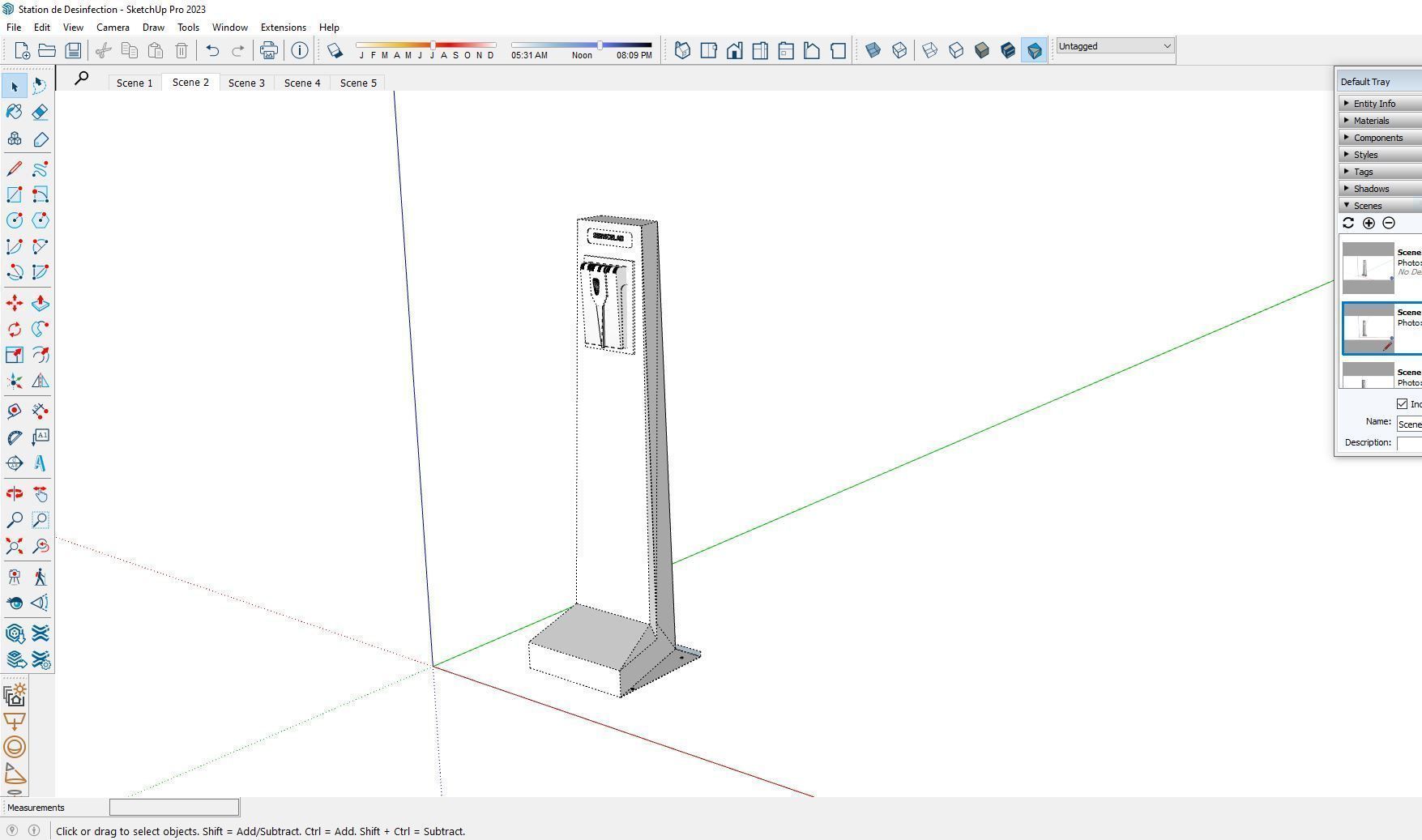Screen dimensions: 1422x840
Task: Toggle the Include in animation checkbox
Action: (1402, 404)
